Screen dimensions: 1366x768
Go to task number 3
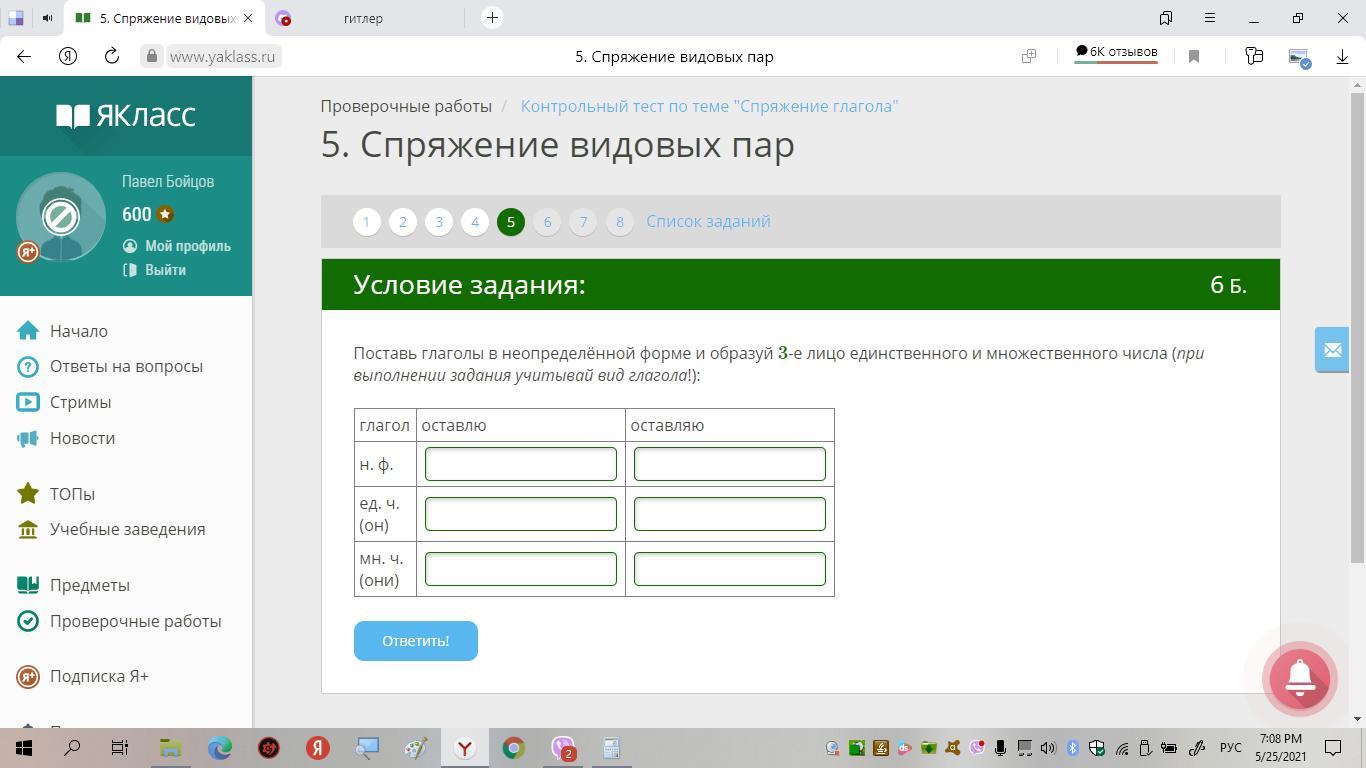(x=439, y=222)
